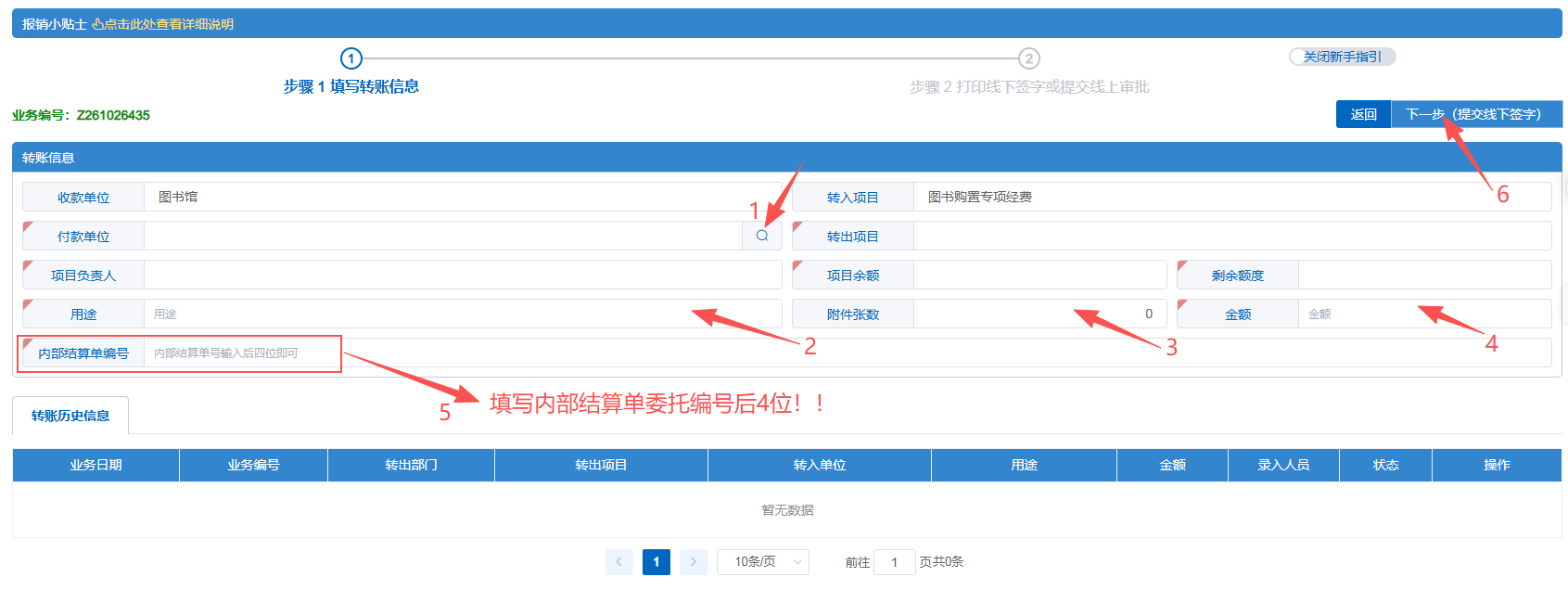Select the 转账历史信息 tab
The width and height of the screenshot is (1568, 590).
pos(70,416)
